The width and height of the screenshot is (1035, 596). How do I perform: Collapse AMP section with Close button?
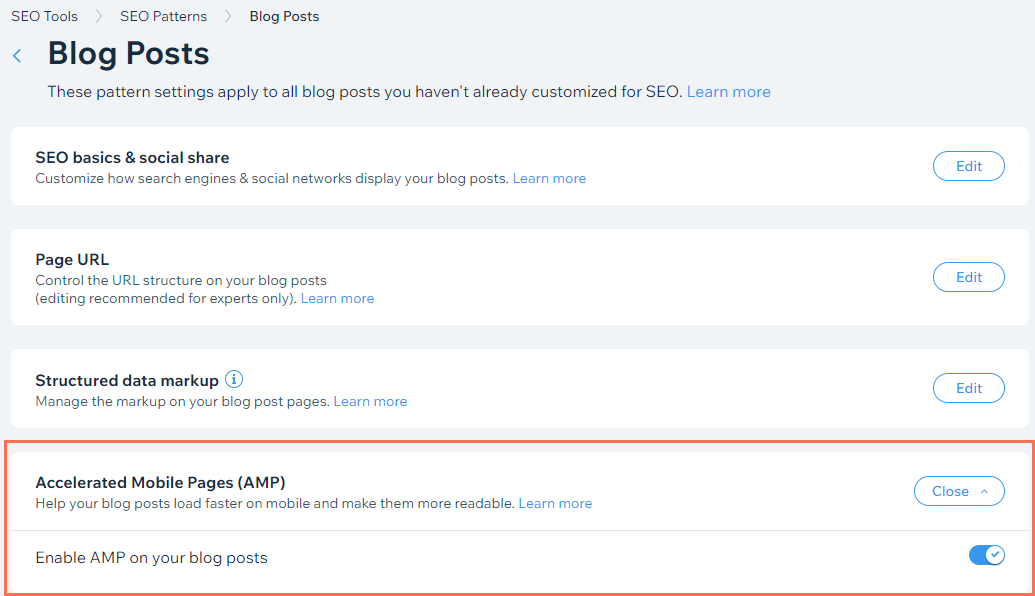tap(959, 491)
